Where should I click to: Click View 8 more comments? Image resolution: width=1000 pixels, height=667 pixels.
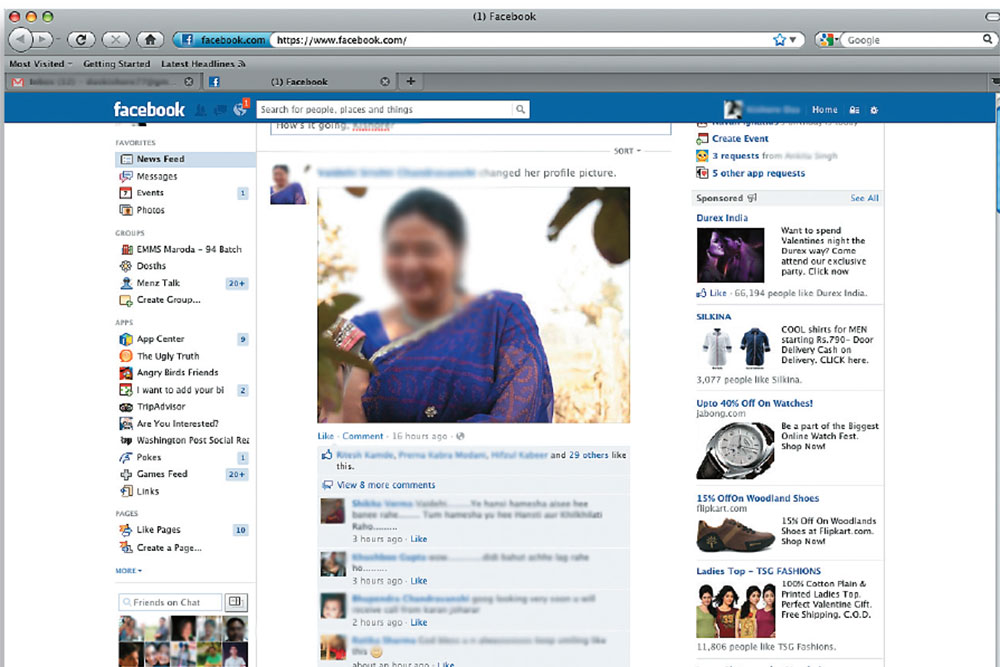click(385, 485)
